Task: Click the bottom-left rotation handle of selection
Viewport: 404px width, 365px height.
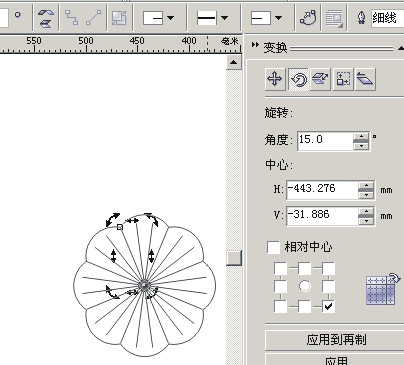Action: click(x=112, y=292)
